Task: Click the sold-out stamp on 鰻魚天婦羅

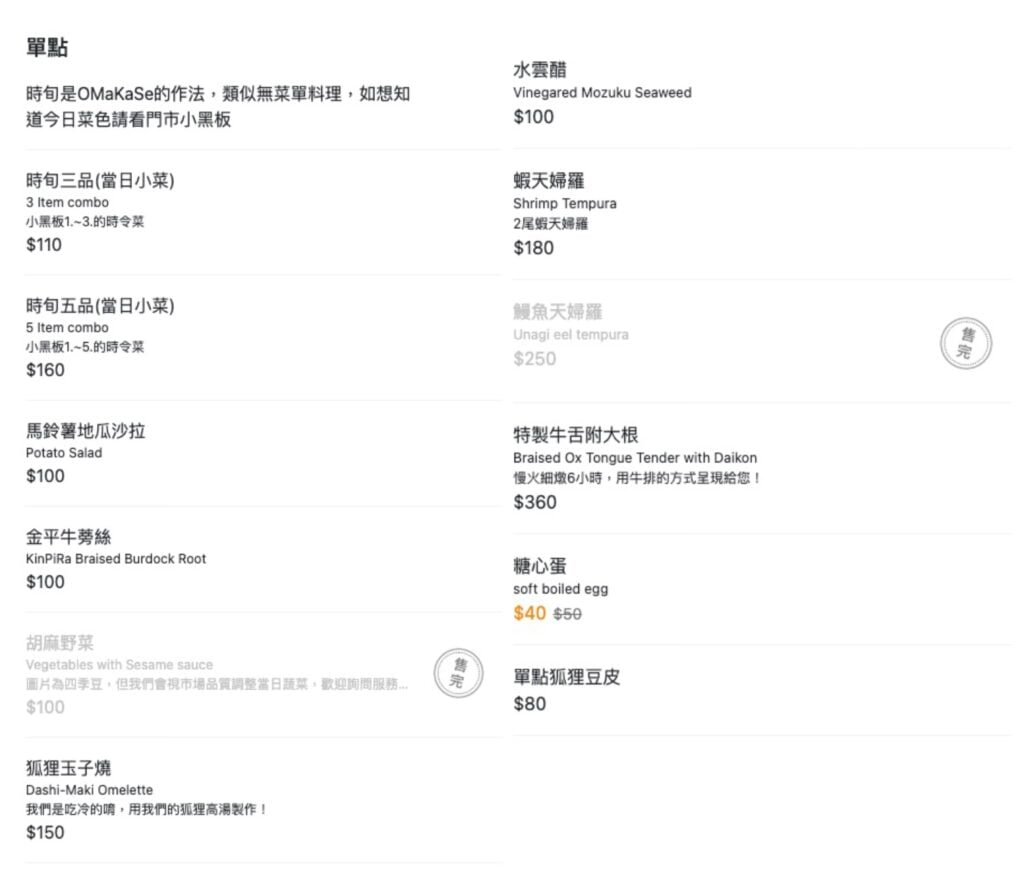Action: coord(966,343)
